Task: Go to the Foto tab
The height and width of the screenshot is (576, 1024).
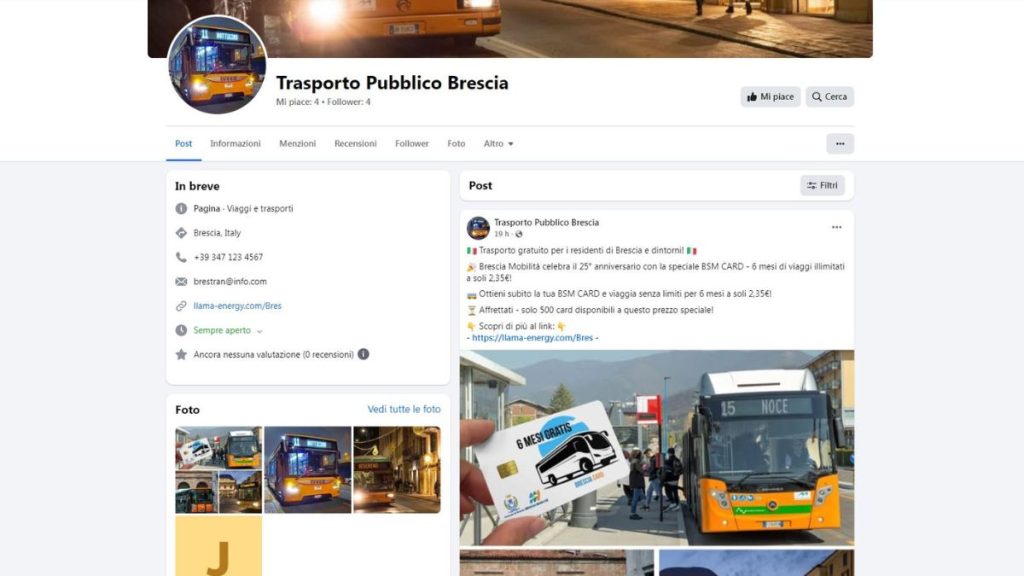Action: (456, 144)
